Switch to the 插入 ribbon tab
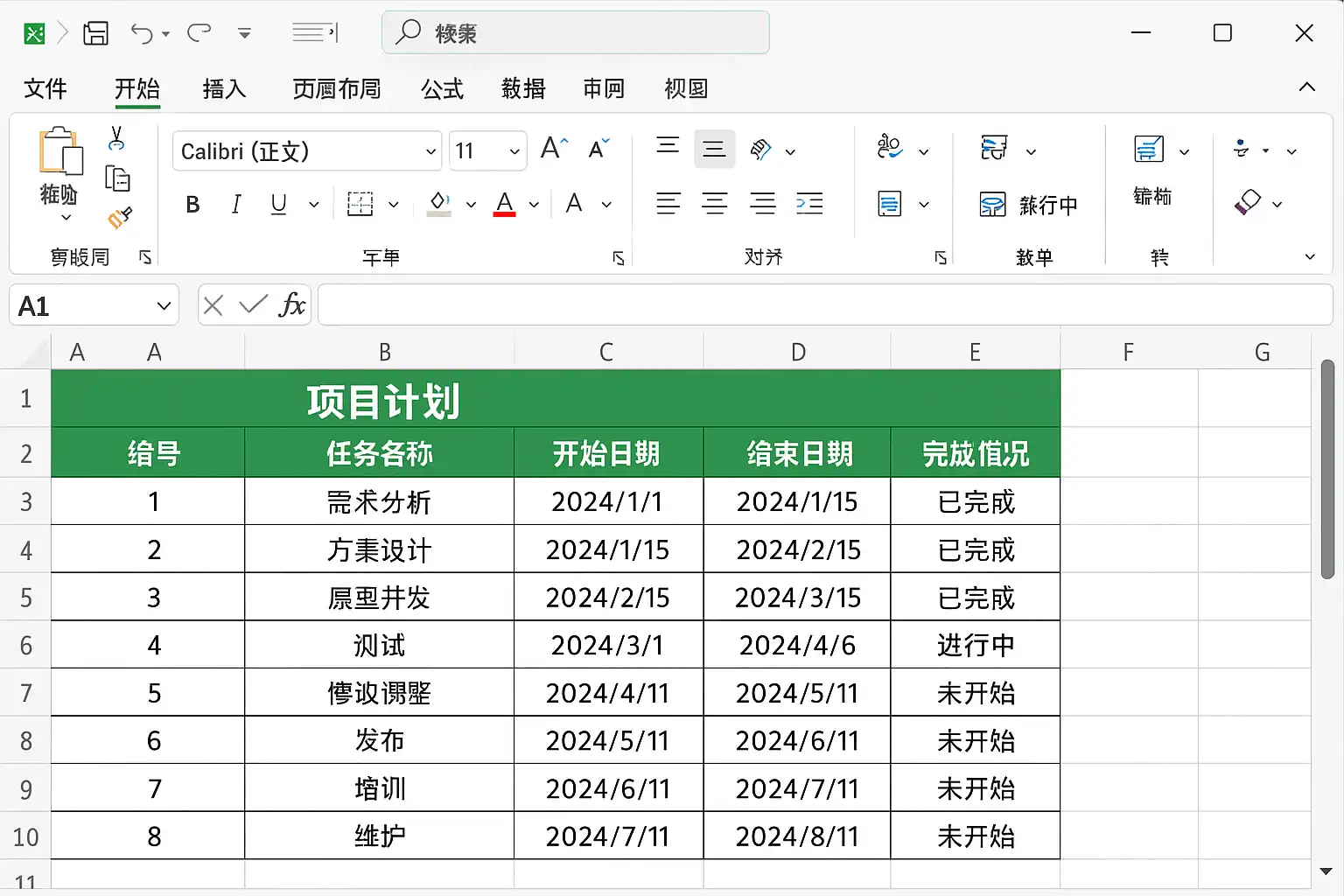The height and width of the screenshot is (896, 1344). (x=224, y=88)
